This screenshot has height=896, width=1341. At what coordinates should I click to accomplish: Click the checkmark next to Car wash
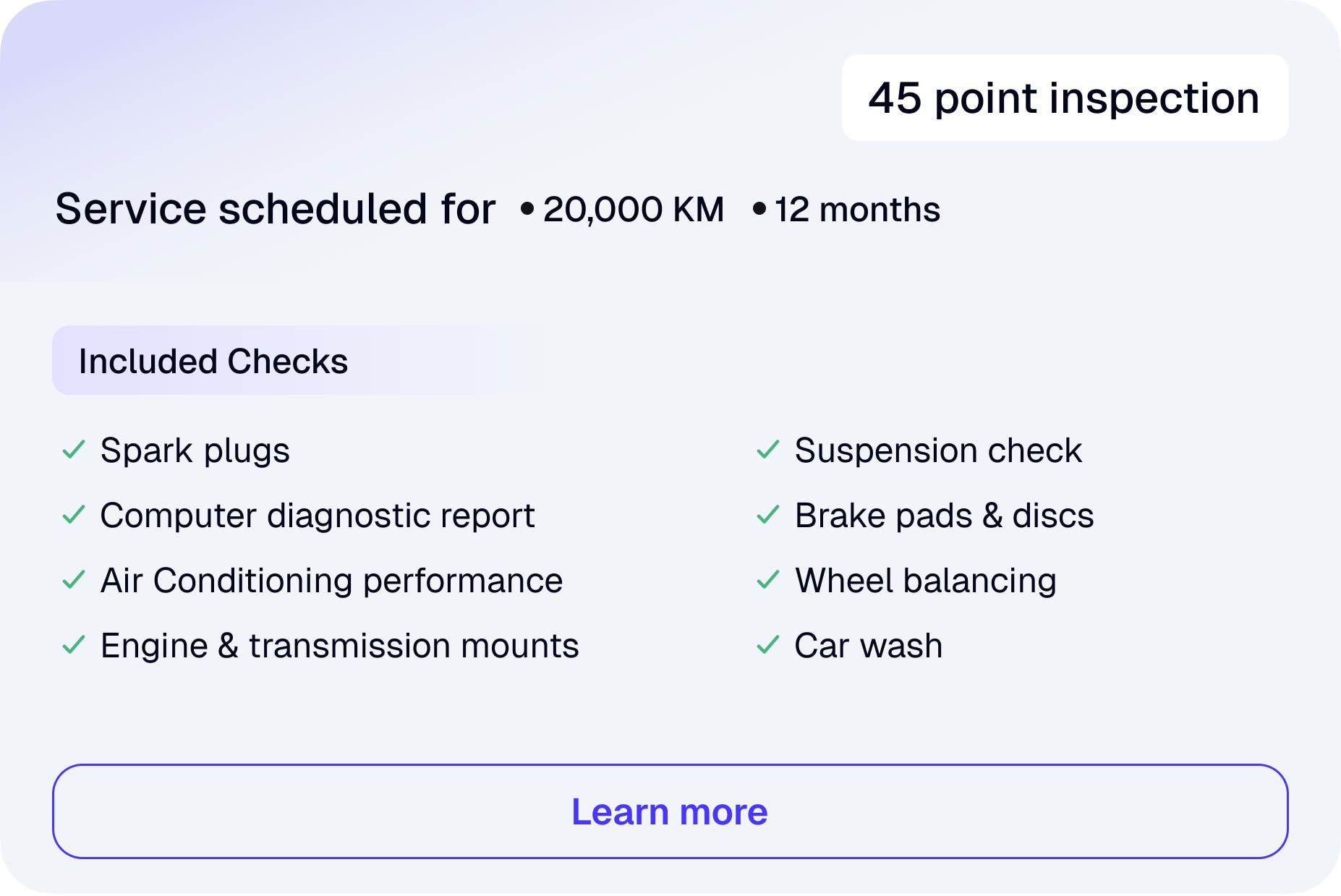[767, 644]
